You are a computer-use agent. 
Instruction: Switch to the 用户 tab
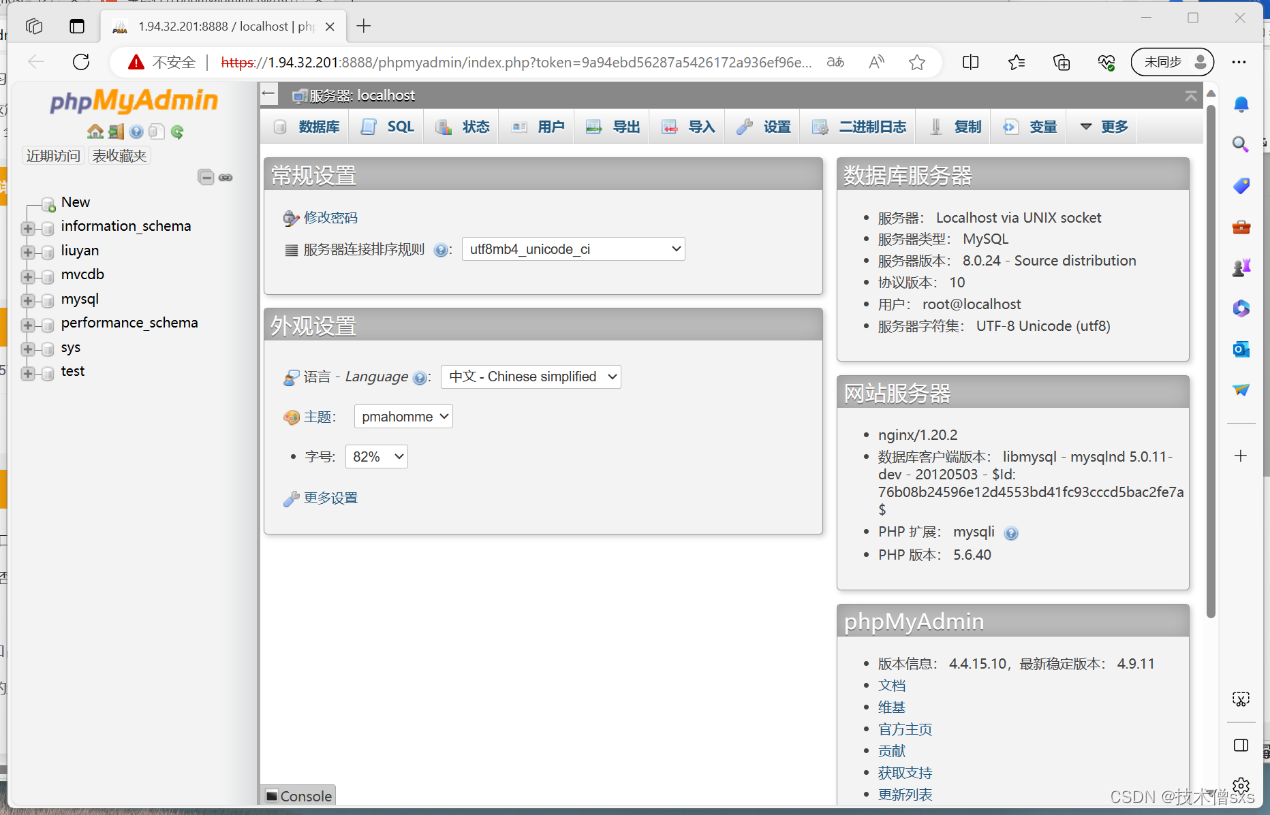click(537, 127)
